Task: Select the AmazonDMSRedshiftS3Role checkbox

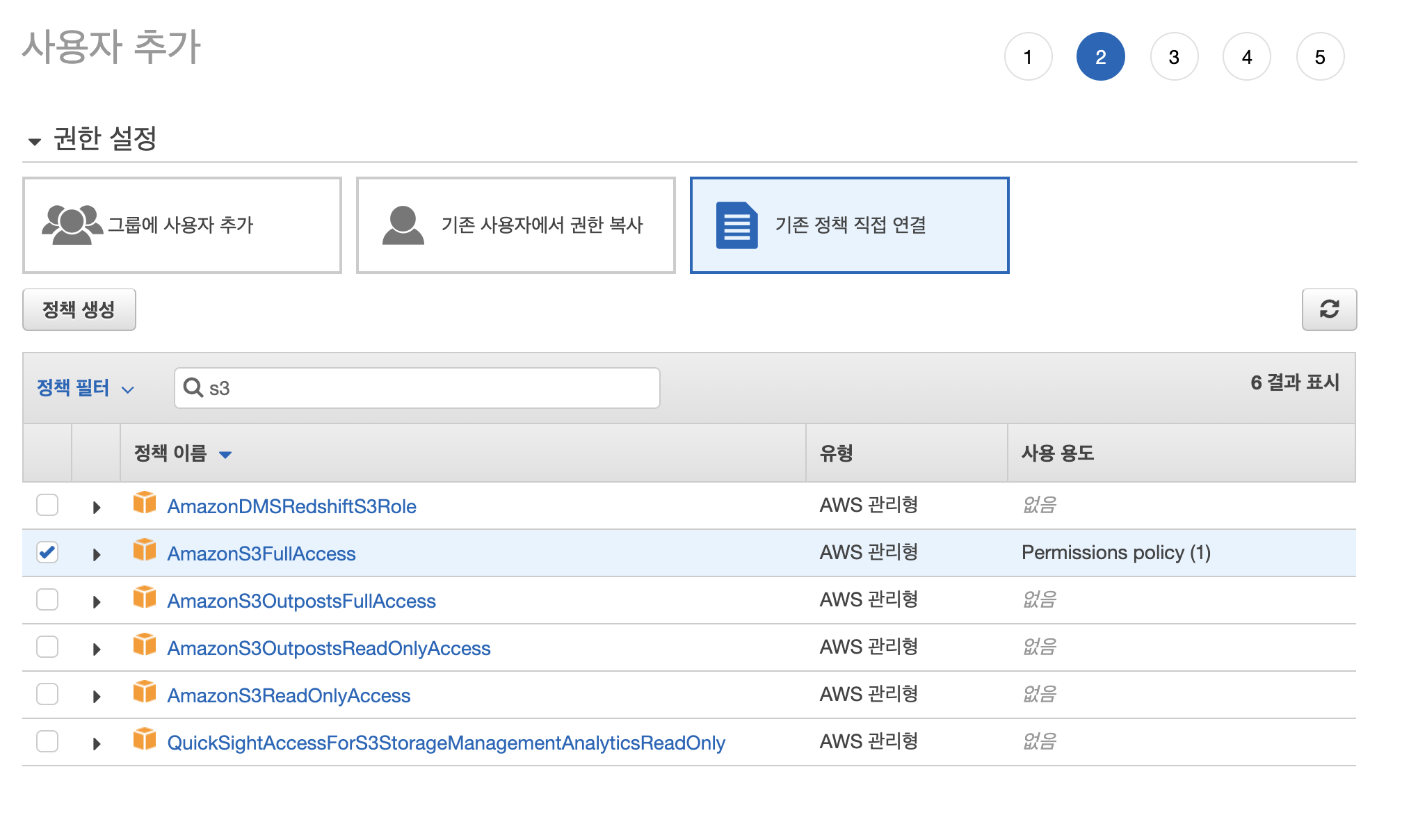Action: 47,505
